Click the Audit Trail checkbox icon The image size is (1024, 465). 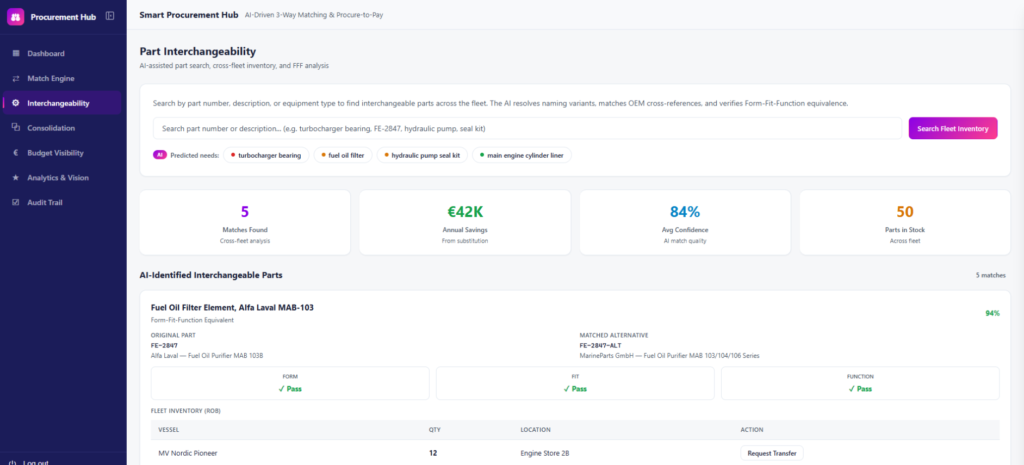(16, 202)
